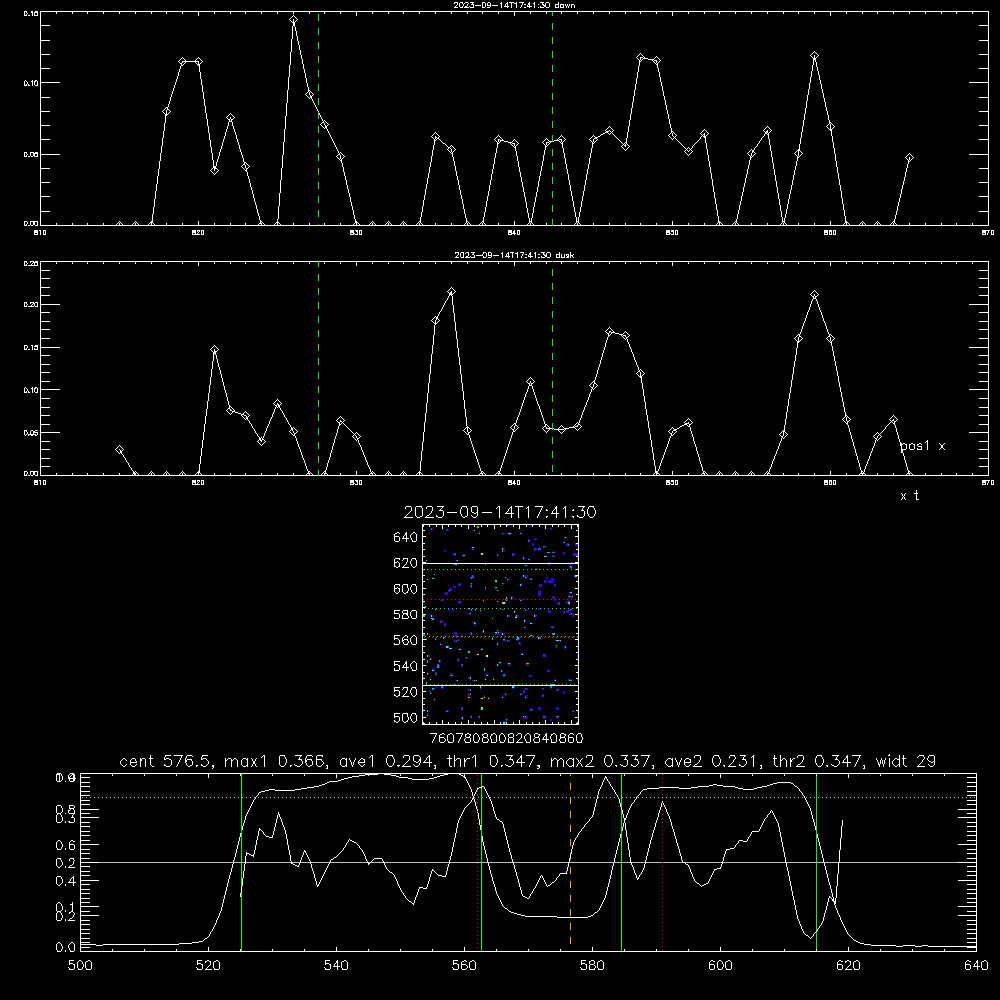This screenshot has width=1000, height=1000.
Task: Click the '520' tick label on bottom plot x-axis
Action: (x=208, y=966)
